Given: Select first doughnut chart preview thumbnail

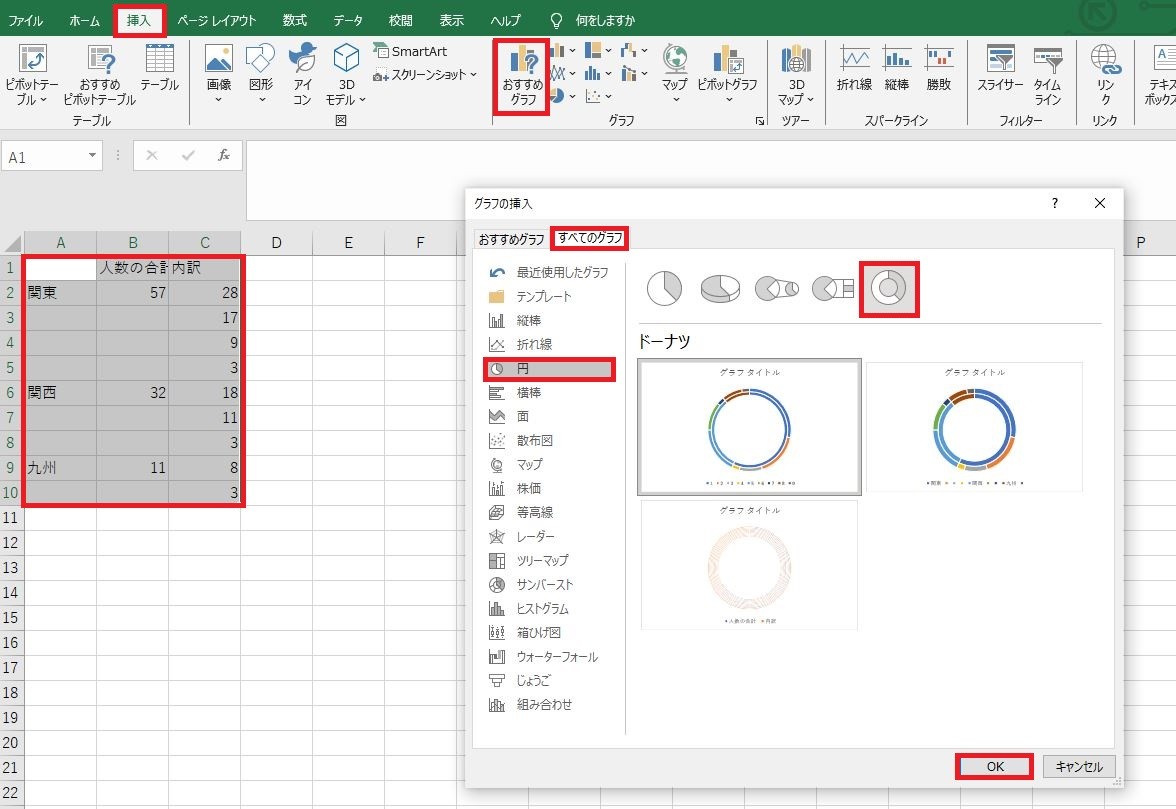Looking at the screenshot, I should pos(749,427).
